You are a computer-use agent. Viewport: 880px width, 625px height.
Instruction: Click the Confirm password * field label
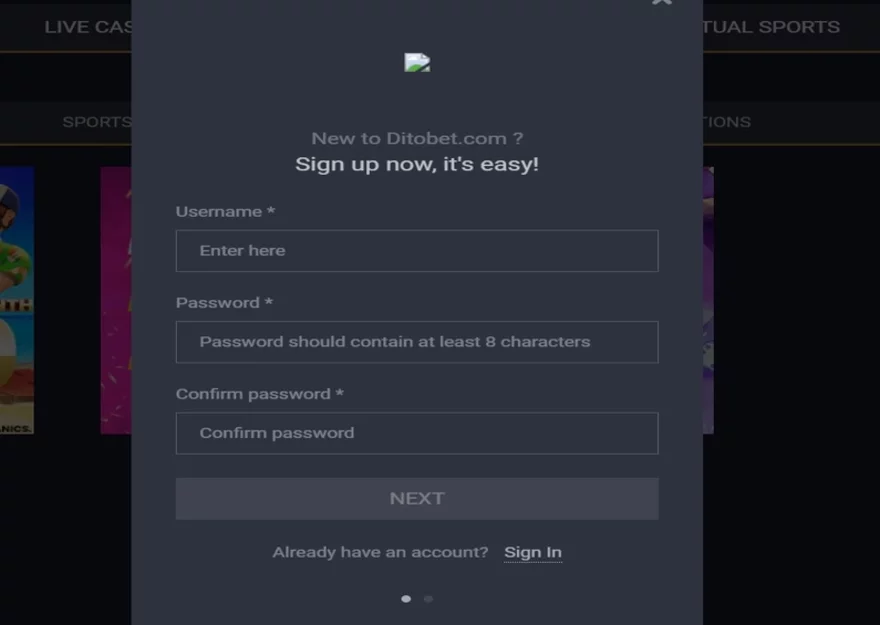[259, 394]
